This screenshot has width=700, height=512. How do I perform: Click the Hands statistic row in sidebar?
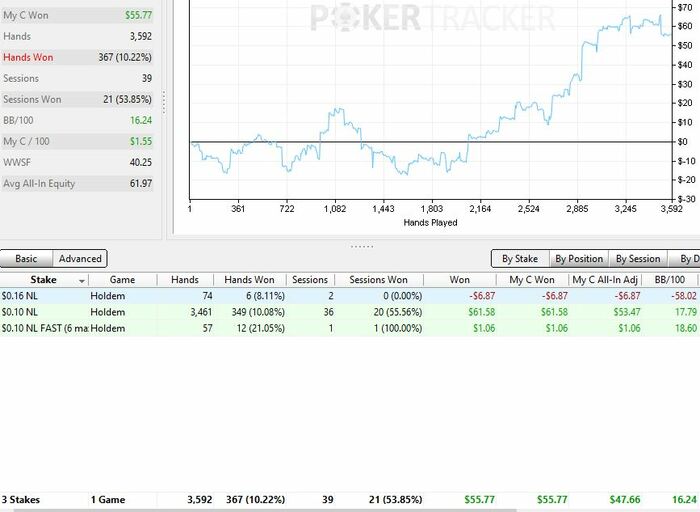tap(77, 36)
